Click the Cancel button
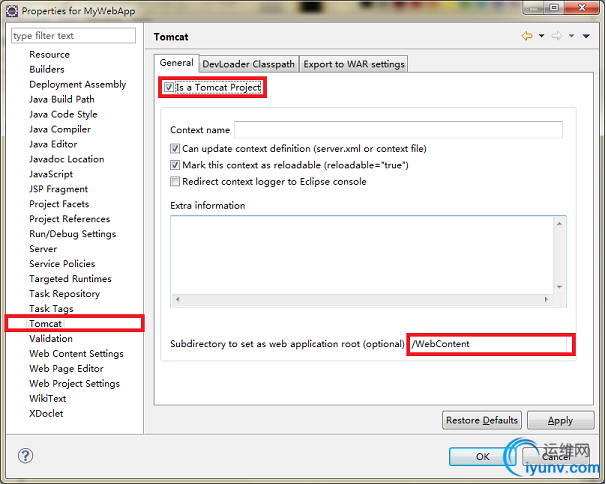606x484 pixels. tap(556, 457)
